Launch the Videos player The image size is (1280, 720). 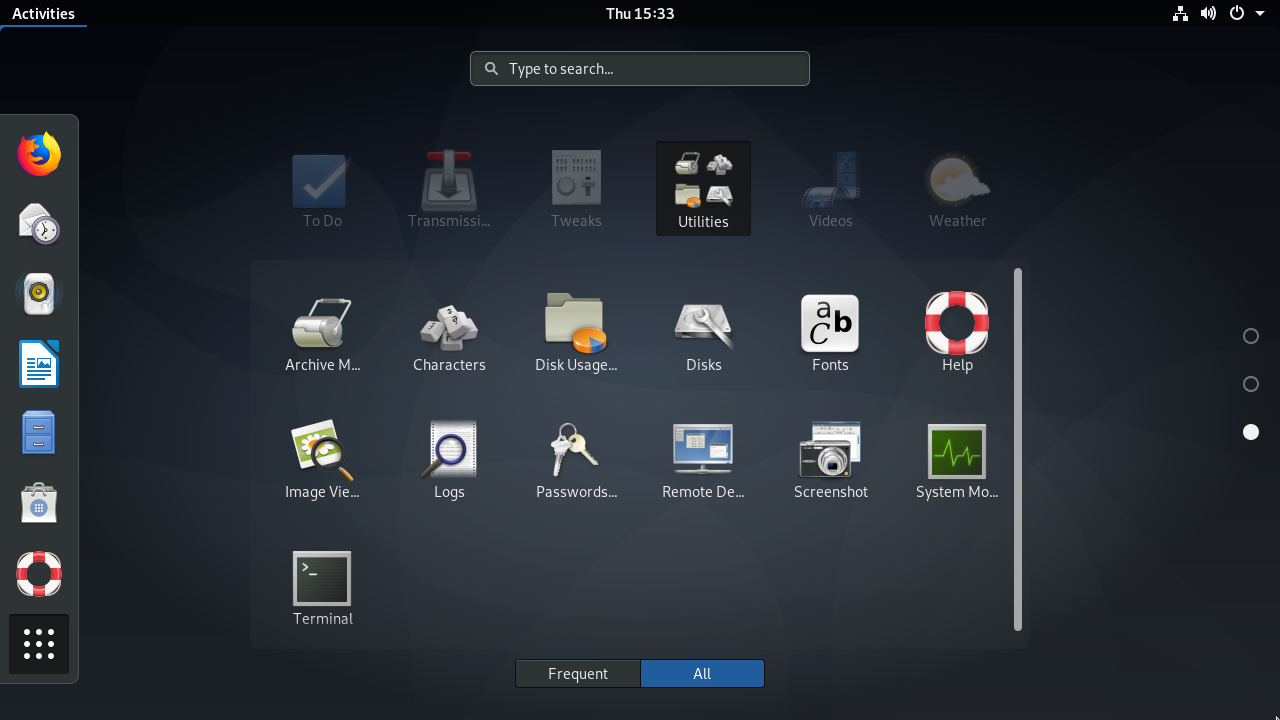[x=830, y=190]
